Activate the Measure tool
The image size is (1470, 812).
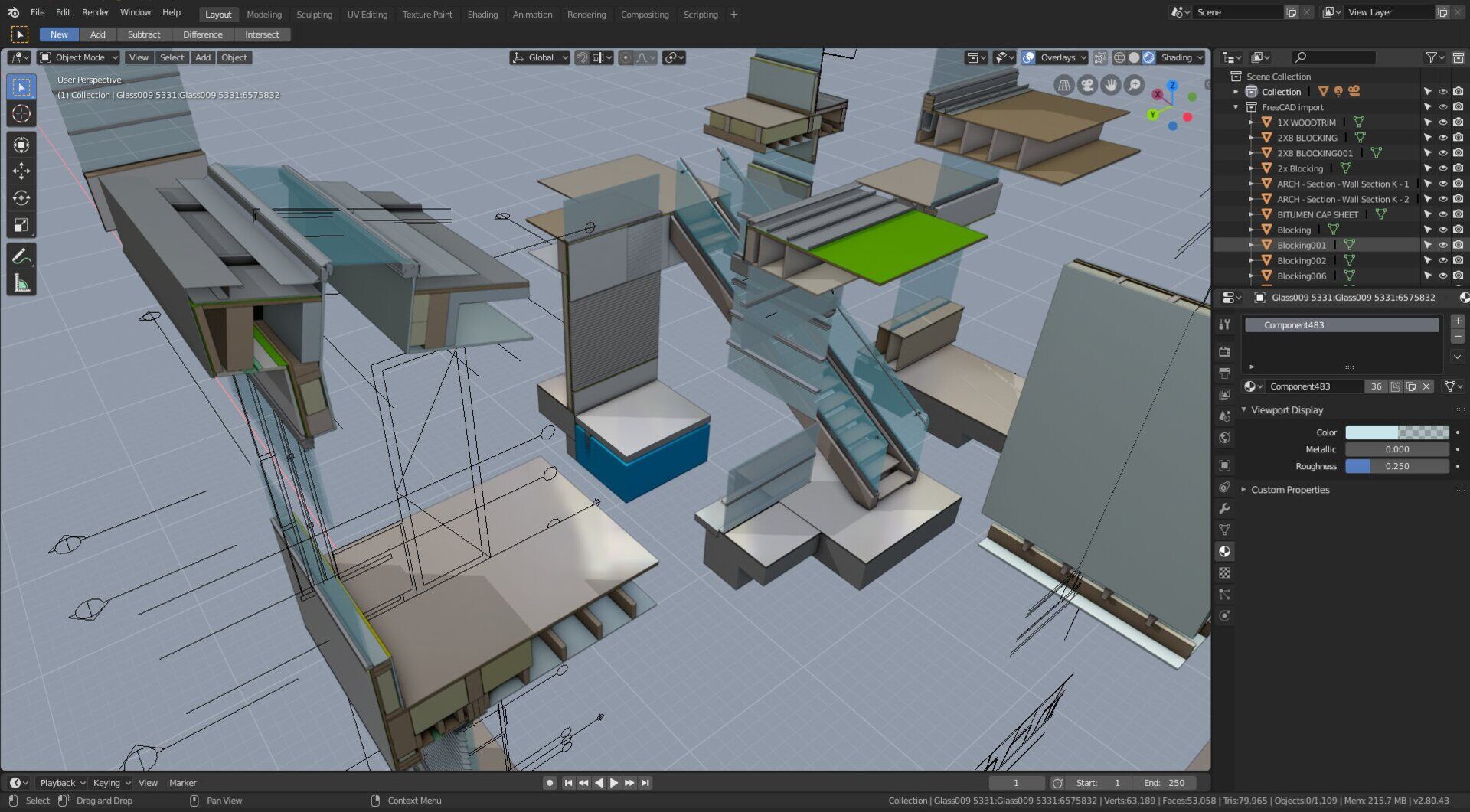click(x=21, y=282)
